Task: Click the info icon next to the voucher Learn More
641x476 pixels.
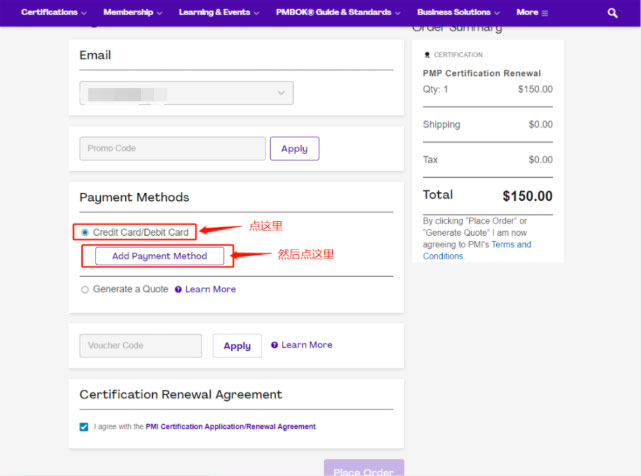Action: point(274,345)
